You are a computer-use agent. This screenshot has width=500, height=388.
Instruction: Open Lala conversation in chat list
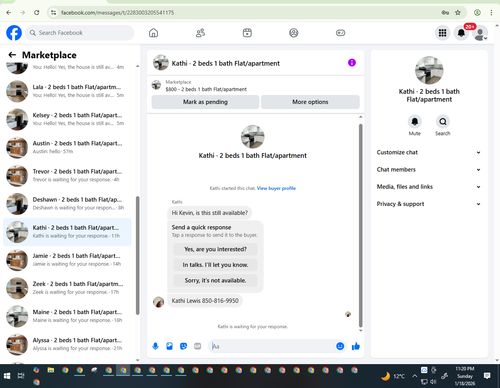68,91
